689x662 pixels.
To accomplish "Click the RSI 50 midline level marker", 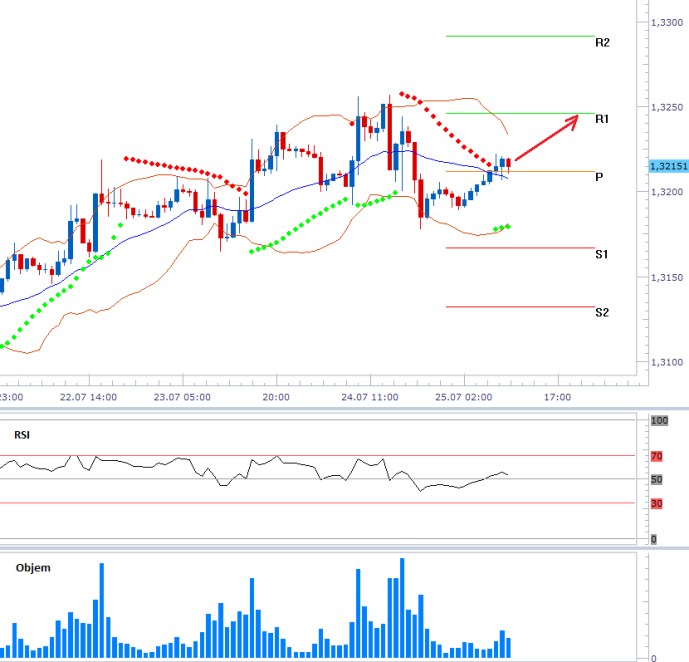I will (x=656, y=479).
